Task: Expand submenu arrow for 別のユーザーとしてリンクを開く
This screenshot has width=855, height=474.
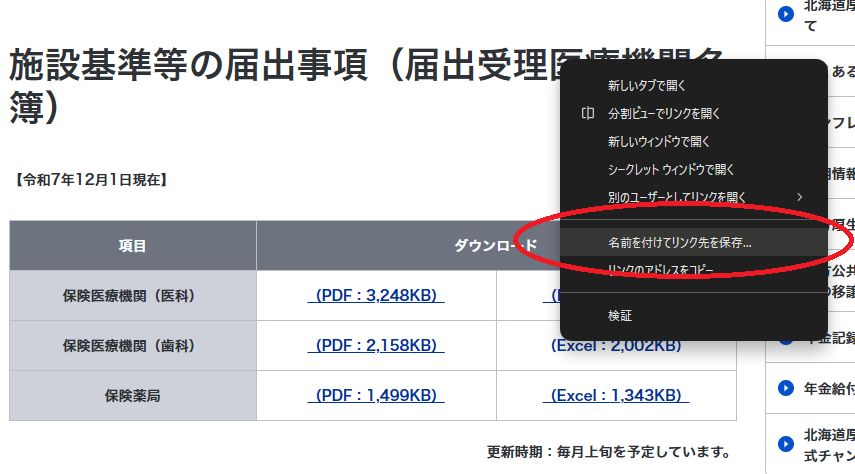Action: pos(799,197)
